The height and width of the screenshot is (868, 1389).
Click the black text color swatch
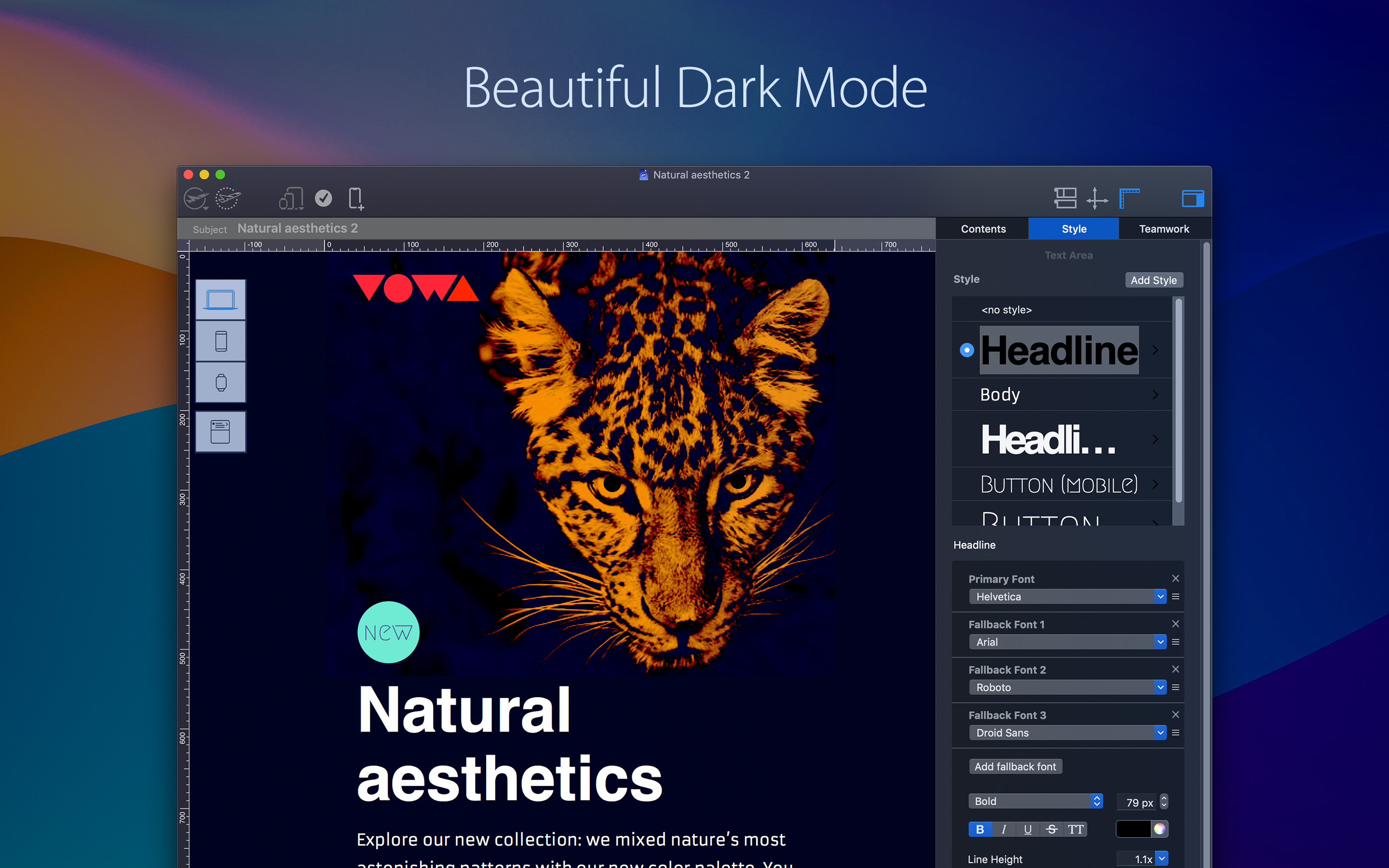[x=1133, y=829]
